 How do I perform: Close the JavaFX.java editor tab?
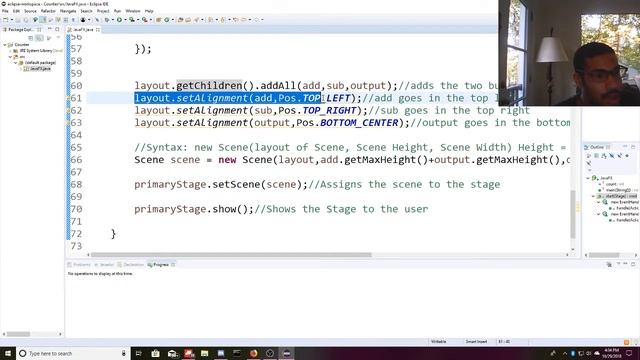(x=98, y=29)
